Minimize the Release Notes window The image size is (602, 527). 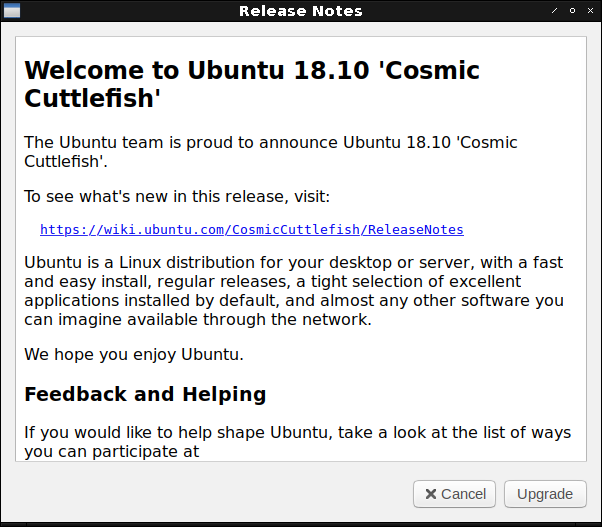(x=555, y=11)
